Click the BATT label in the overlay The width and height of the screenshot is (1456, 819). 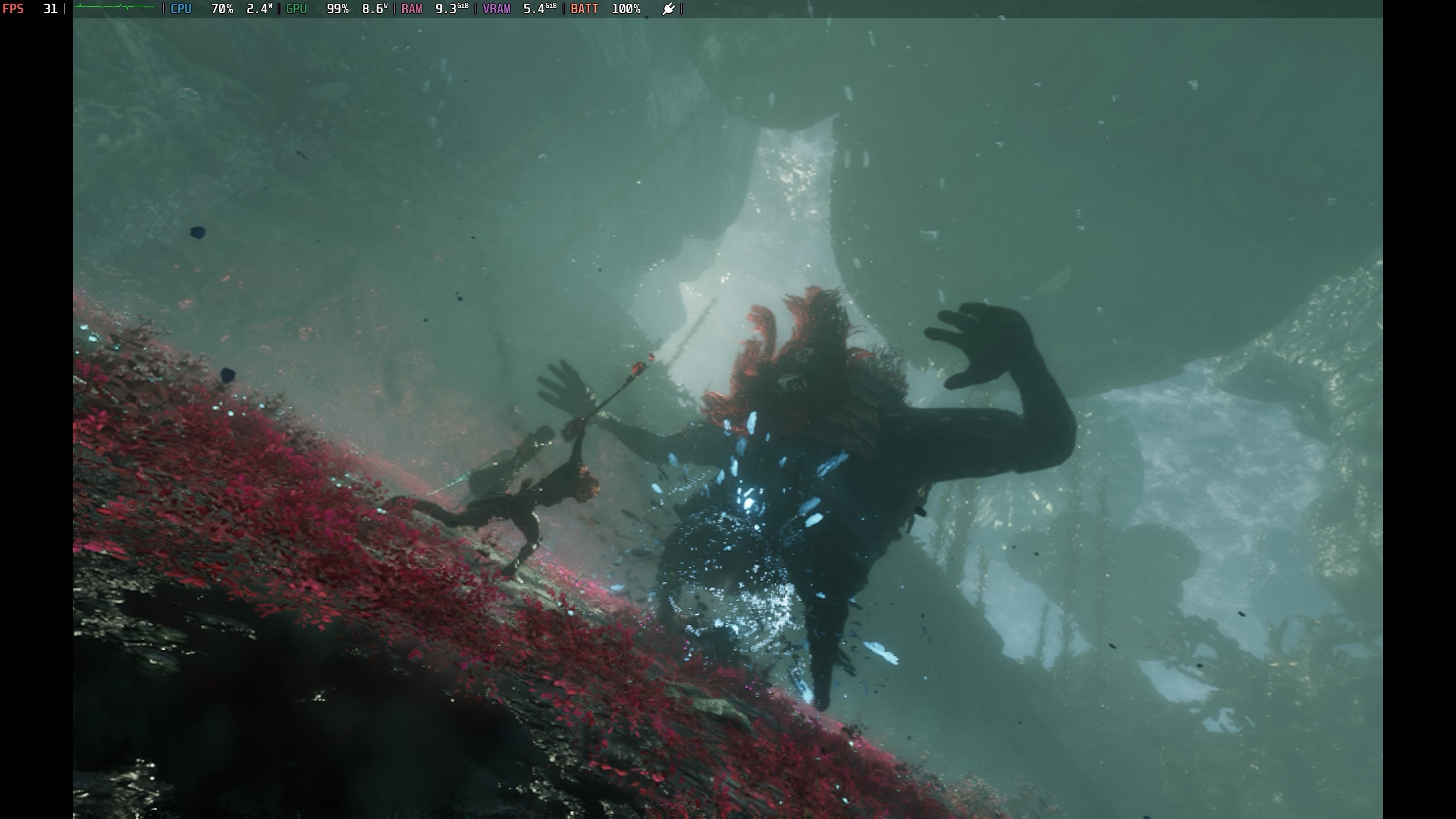point(584,9)
